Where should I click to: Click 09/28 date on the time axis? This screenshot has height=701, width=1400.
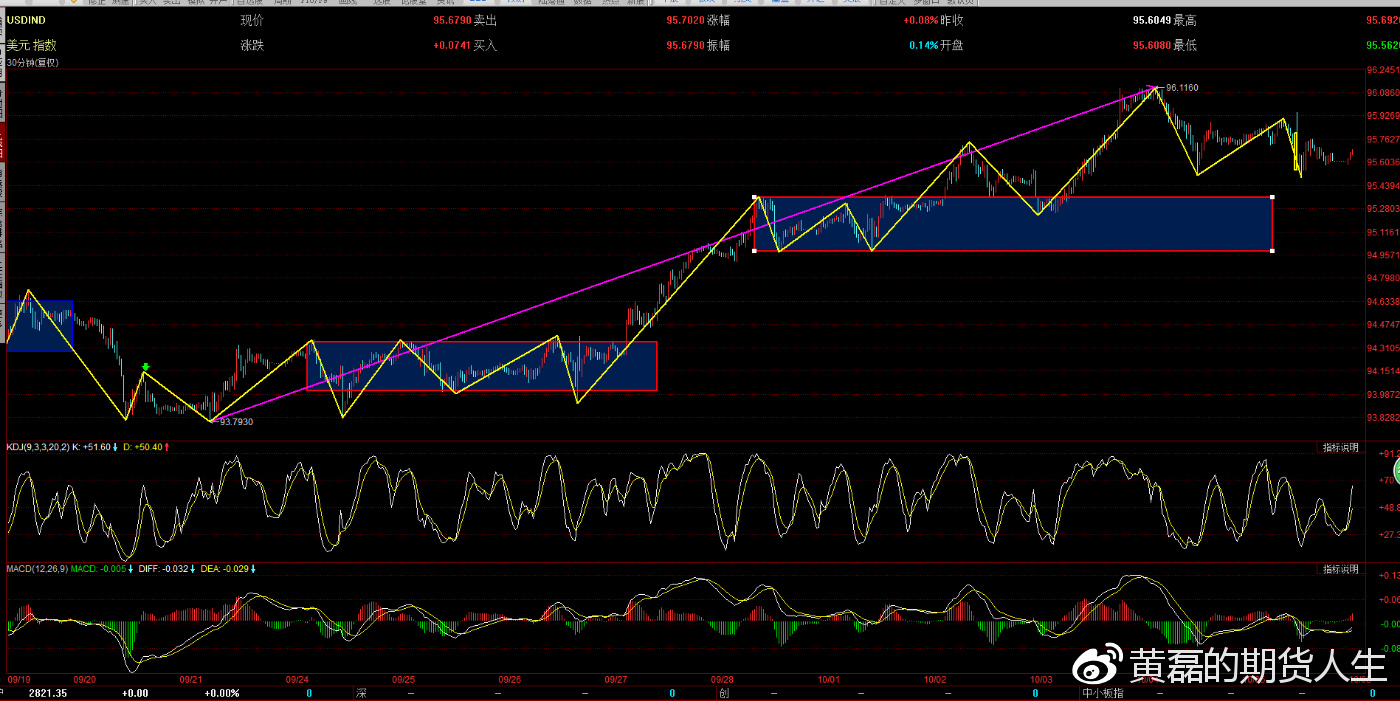722,678
